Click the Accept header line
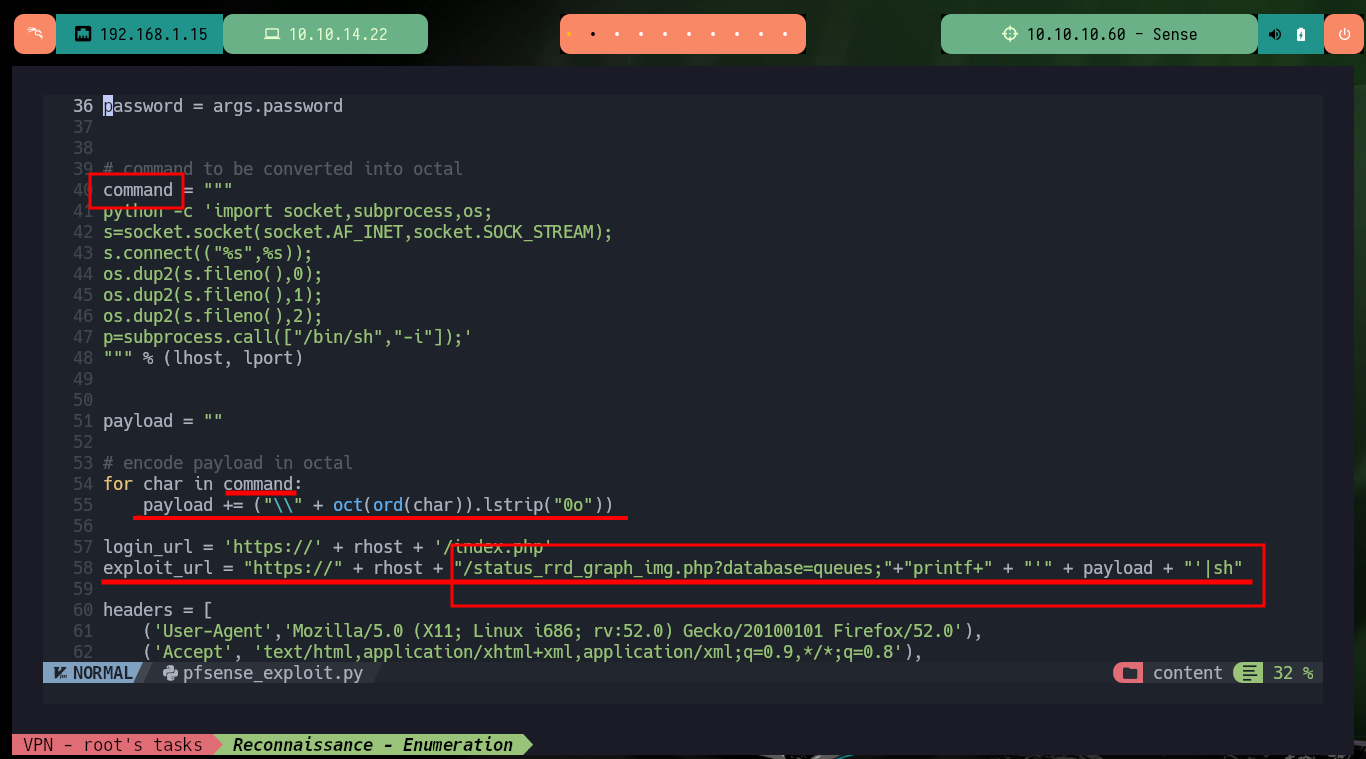The image size is (1366, 759). tap(533, 652)
